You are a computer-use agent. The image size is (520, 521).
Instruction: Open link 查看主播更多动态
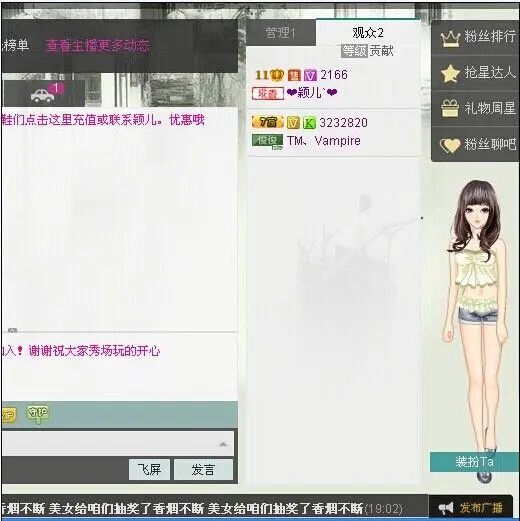tap(98, 46)
